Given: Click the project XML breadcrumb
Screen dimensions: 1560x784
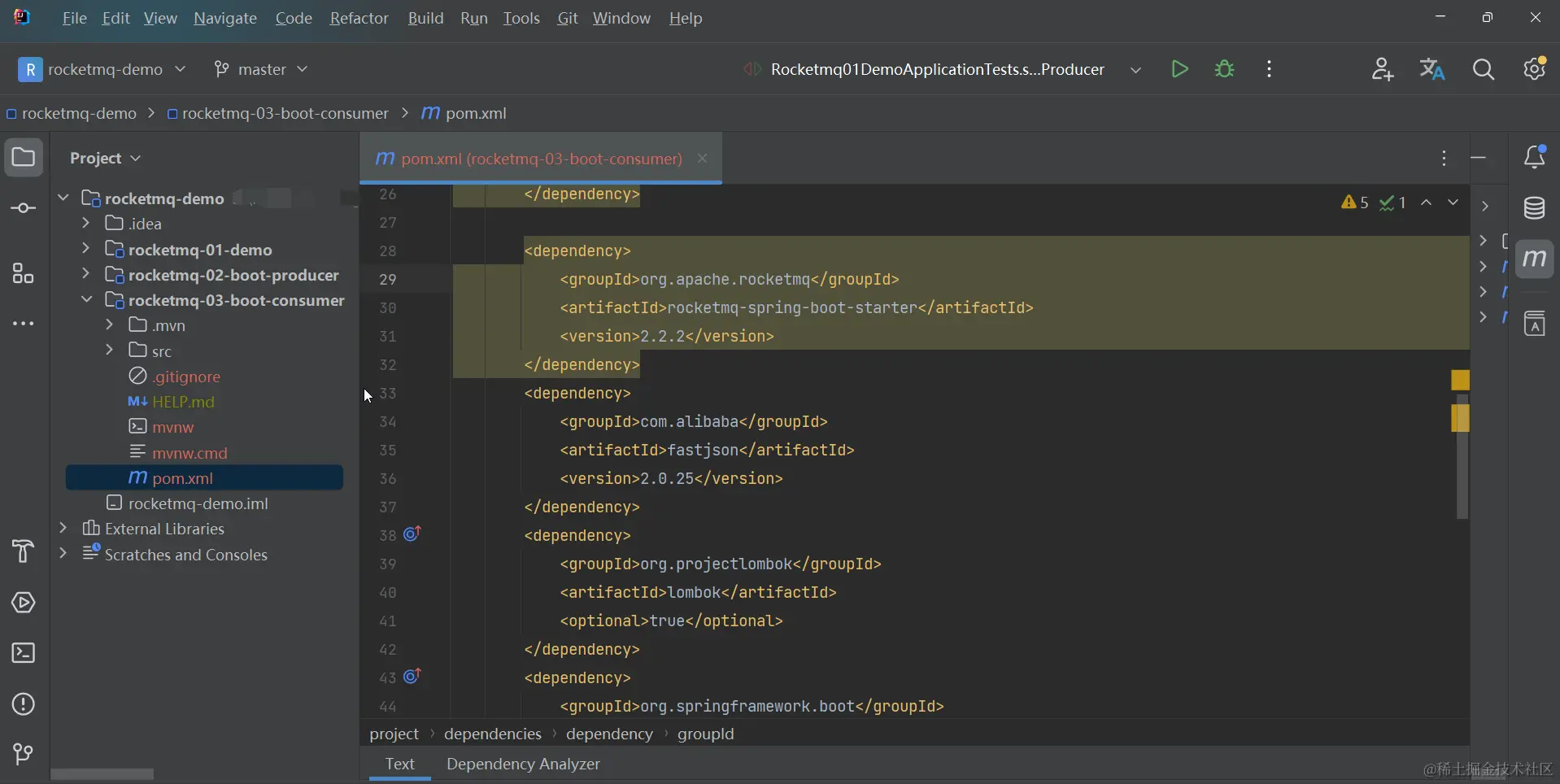Looking at the screenshot, I should click(x=394, y=734).
